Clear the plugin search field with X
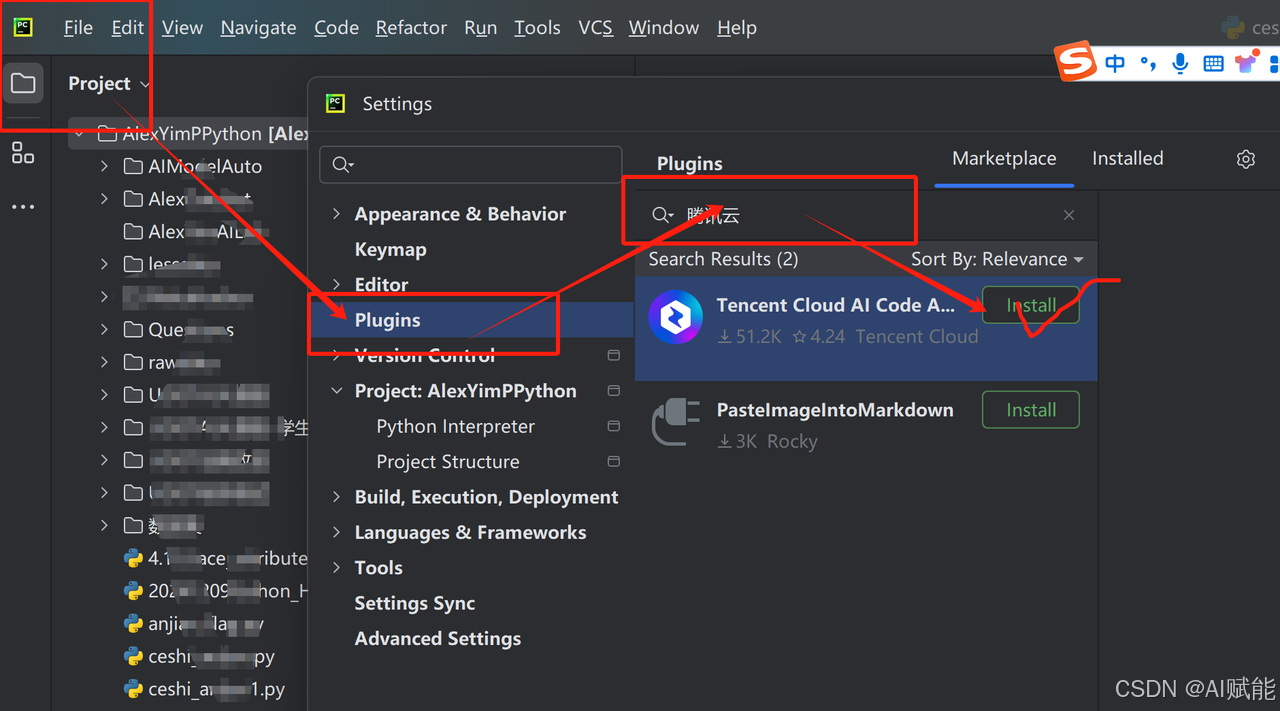Viewport: 1280px width, 711px height. (x=1069, y=215)
